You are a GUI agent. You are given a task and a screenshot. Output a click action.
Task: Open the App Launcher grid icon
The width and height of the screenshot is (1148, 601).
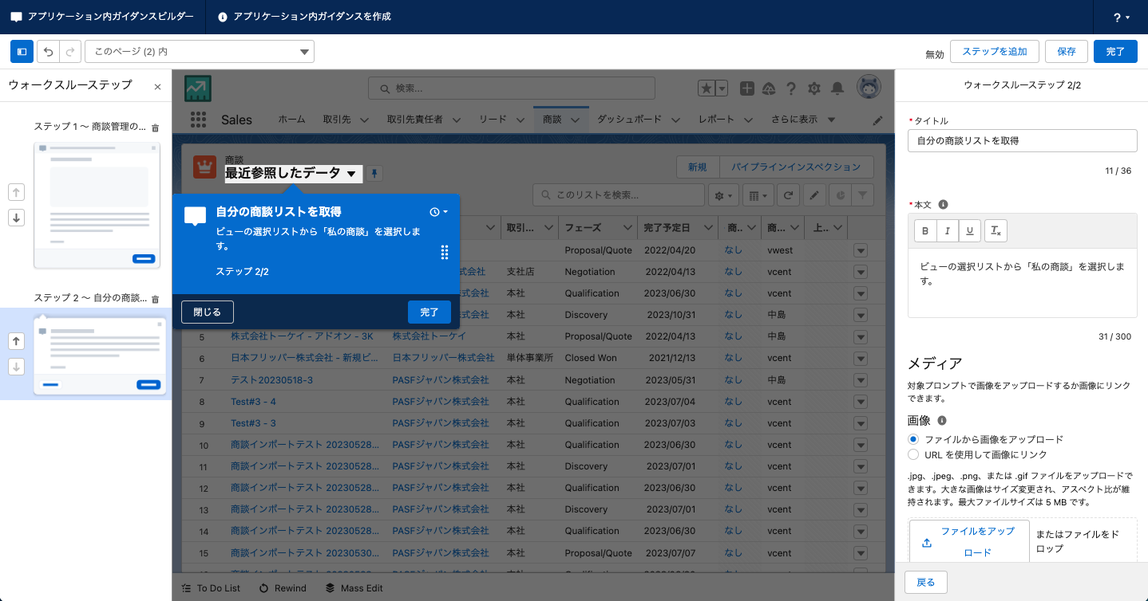[198, 120]
